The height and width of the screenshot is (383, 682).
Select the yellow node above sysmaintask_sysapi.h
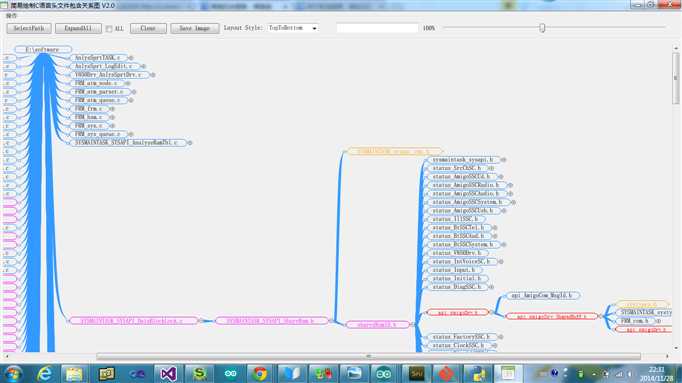[394, 151]
